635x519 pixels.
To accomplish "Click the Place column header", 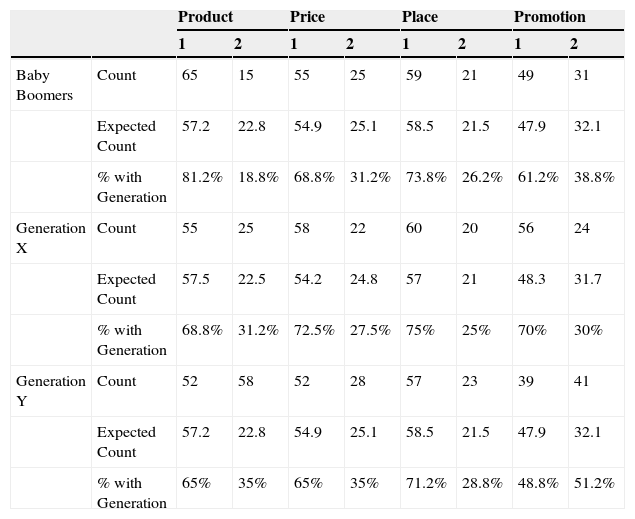I will 419,17.
